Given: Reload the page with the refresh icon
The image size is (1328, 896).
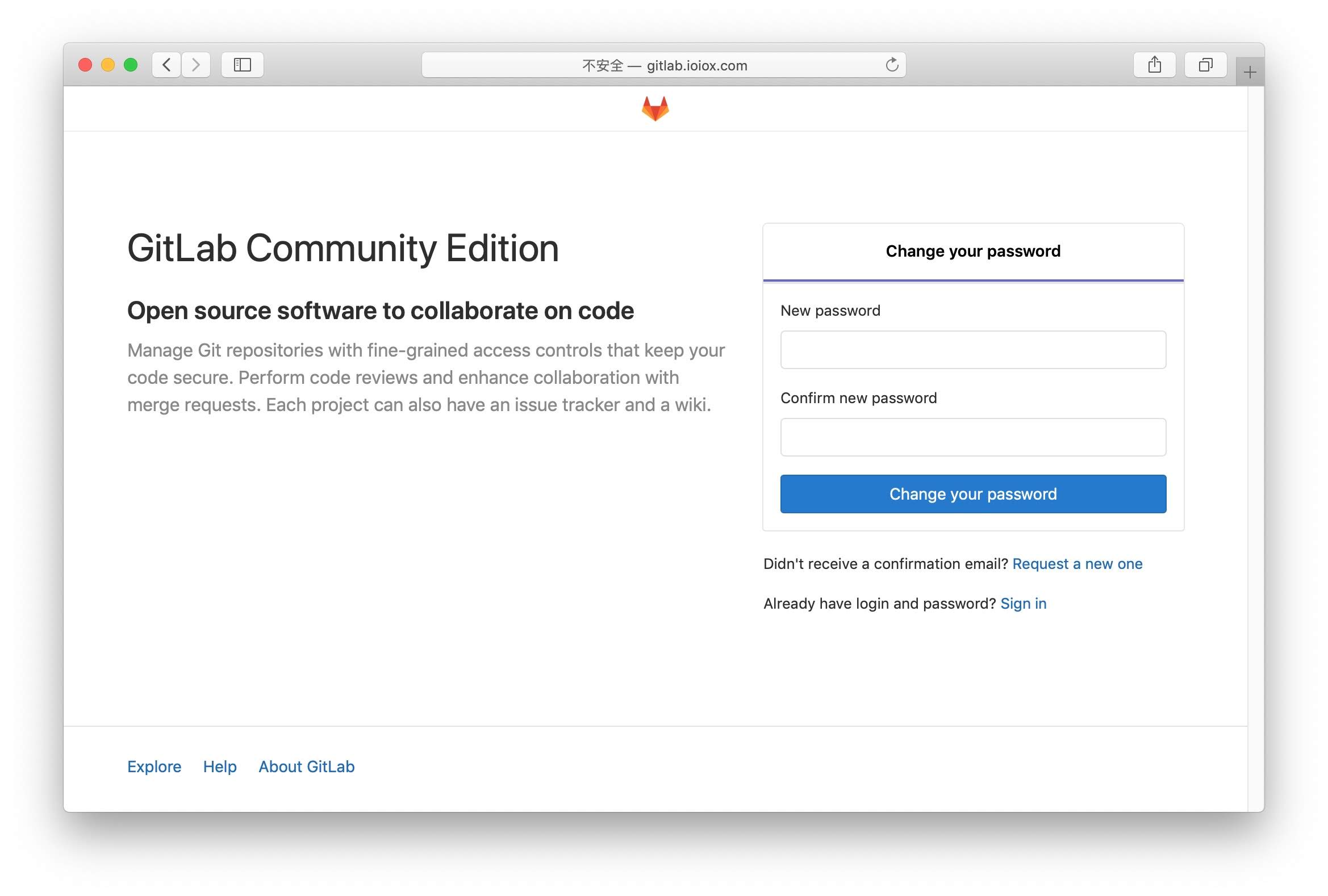Looking at the screenshot, I should pyautogui.click(x=891, y=65).
